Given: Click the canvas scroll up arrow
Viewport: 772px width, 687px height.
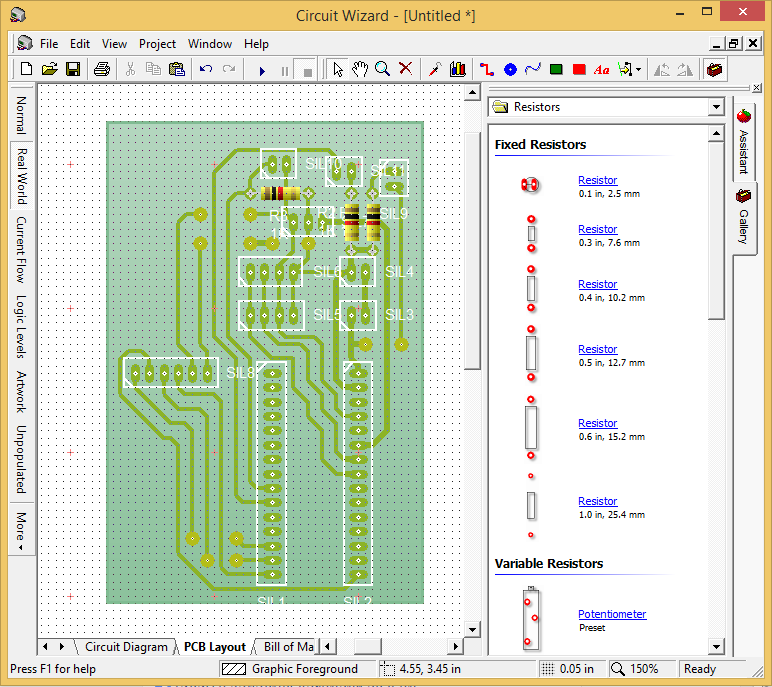Looking at the screenshot, I should pyautogui.click(x=472, y=93).
